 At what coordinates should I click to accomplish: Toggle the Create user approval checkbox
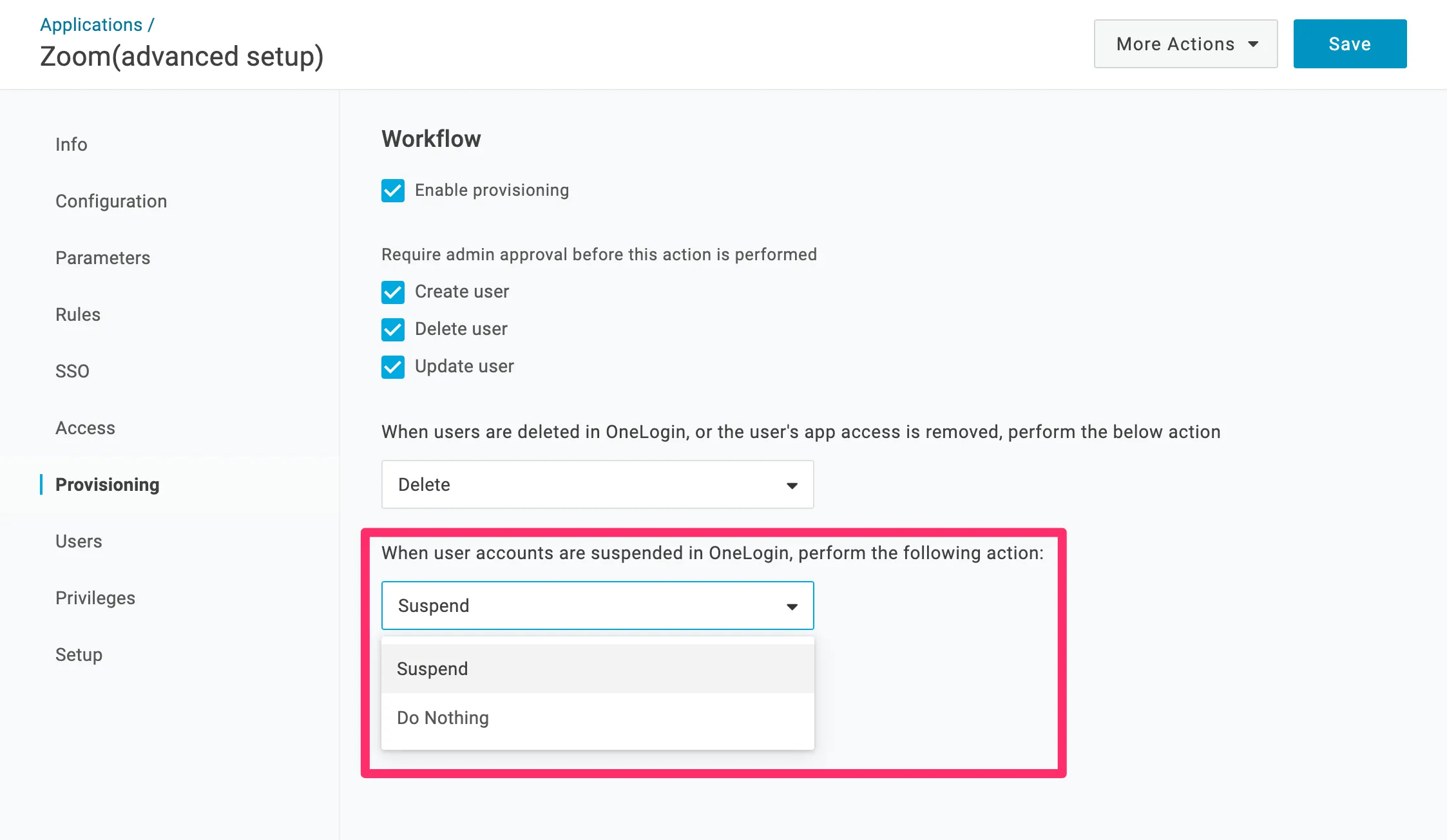pyautogui.click(x=392, y=292)
